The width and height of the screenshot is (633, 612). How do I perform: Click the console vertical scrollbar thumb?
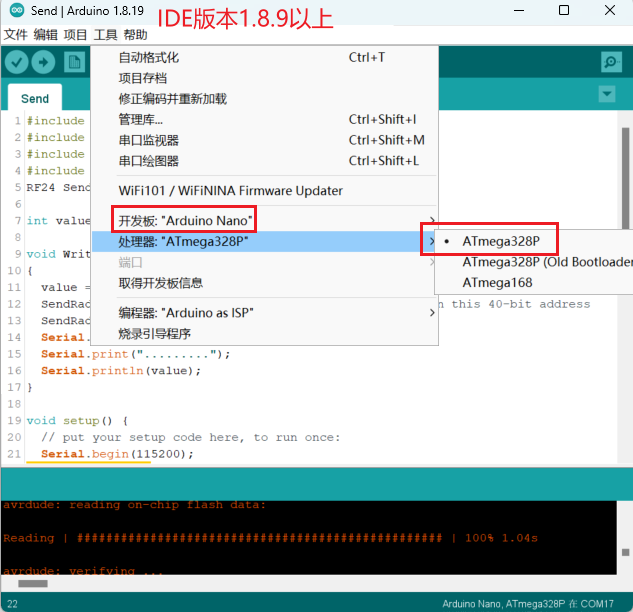pyautogui.click(x=625, y=552)
